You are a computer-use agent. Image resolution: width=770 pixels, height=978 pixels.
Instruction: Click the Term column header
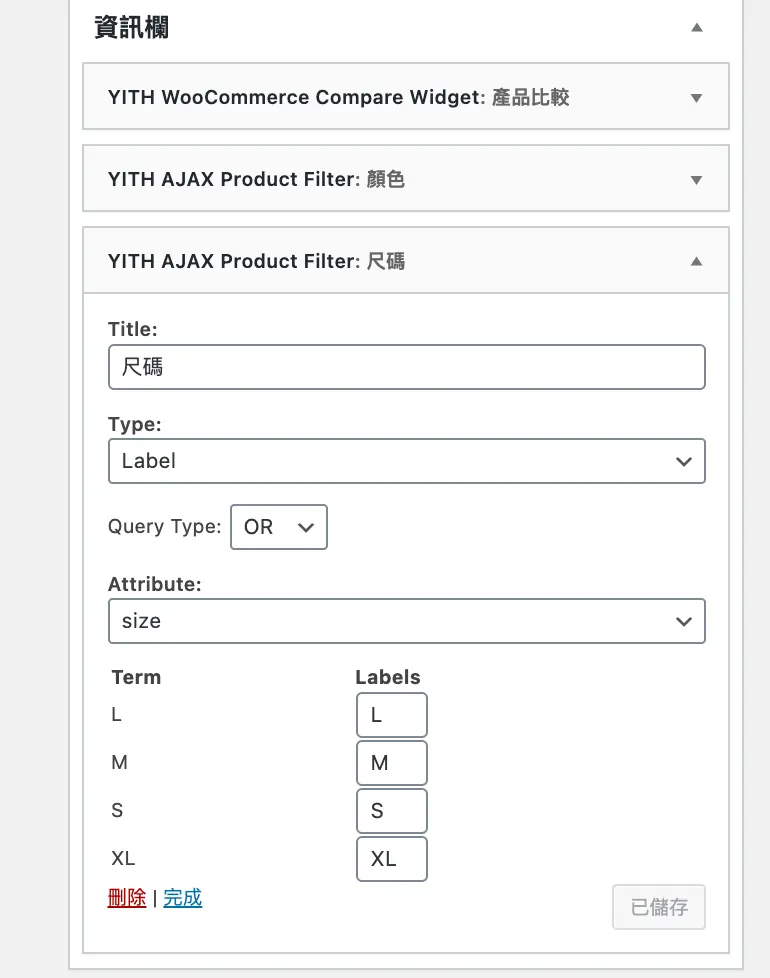(x=136, y=677)
